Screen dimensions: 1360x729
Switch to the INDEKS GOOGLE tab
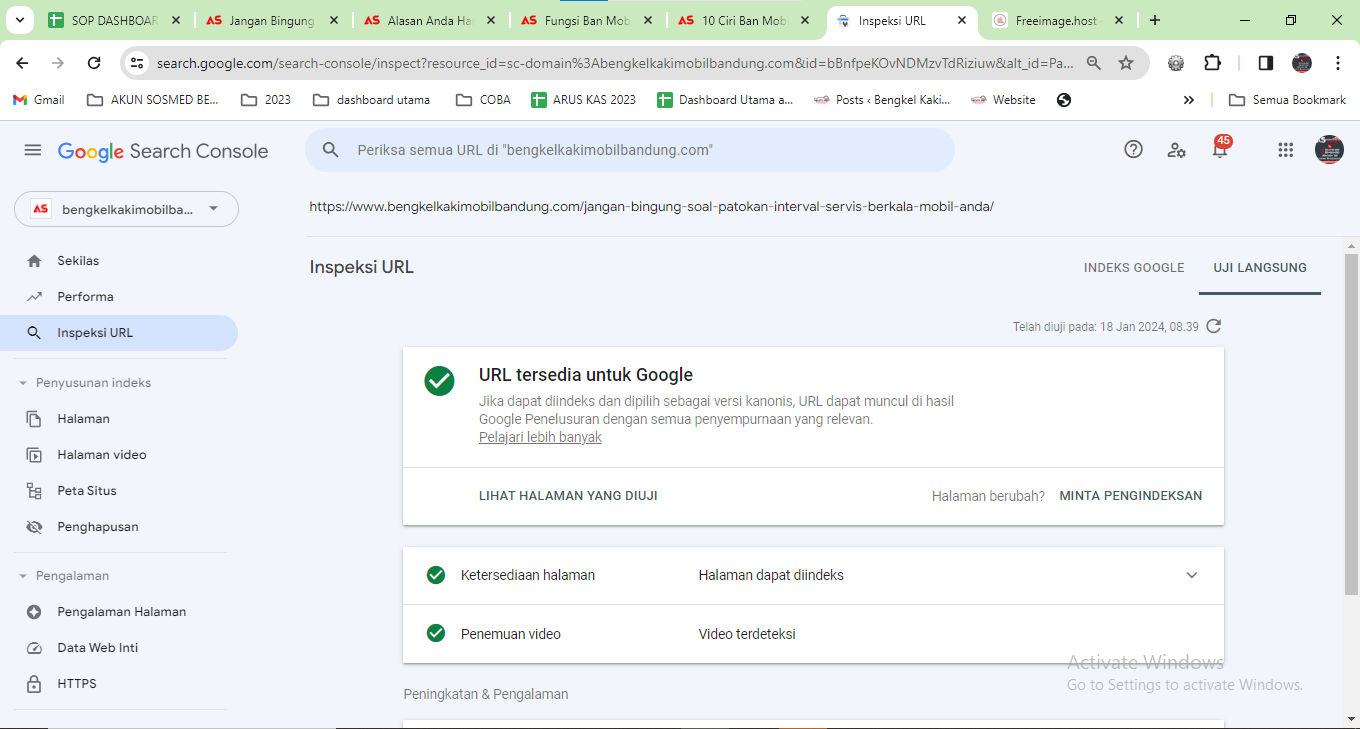[1133, 268]
